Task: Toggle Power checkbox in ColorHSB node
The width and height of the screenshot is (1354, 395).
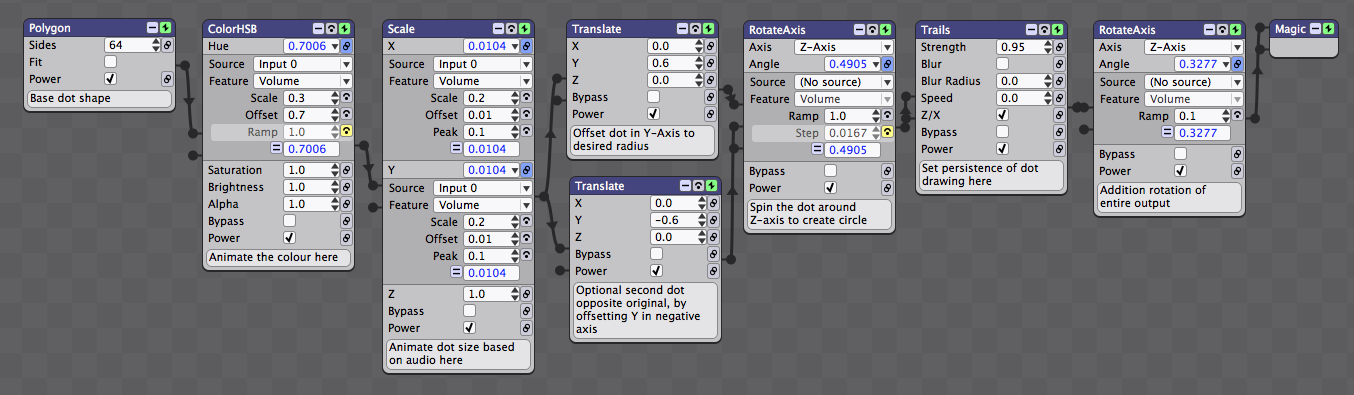Action: click(290, 238)
